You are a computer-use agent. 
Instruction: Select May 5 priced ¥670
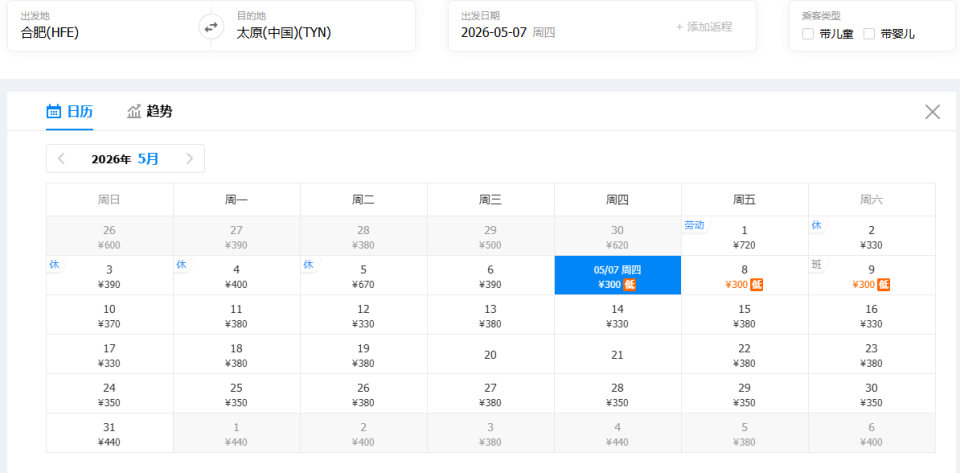pyautogui.click(x=364, y=275)
